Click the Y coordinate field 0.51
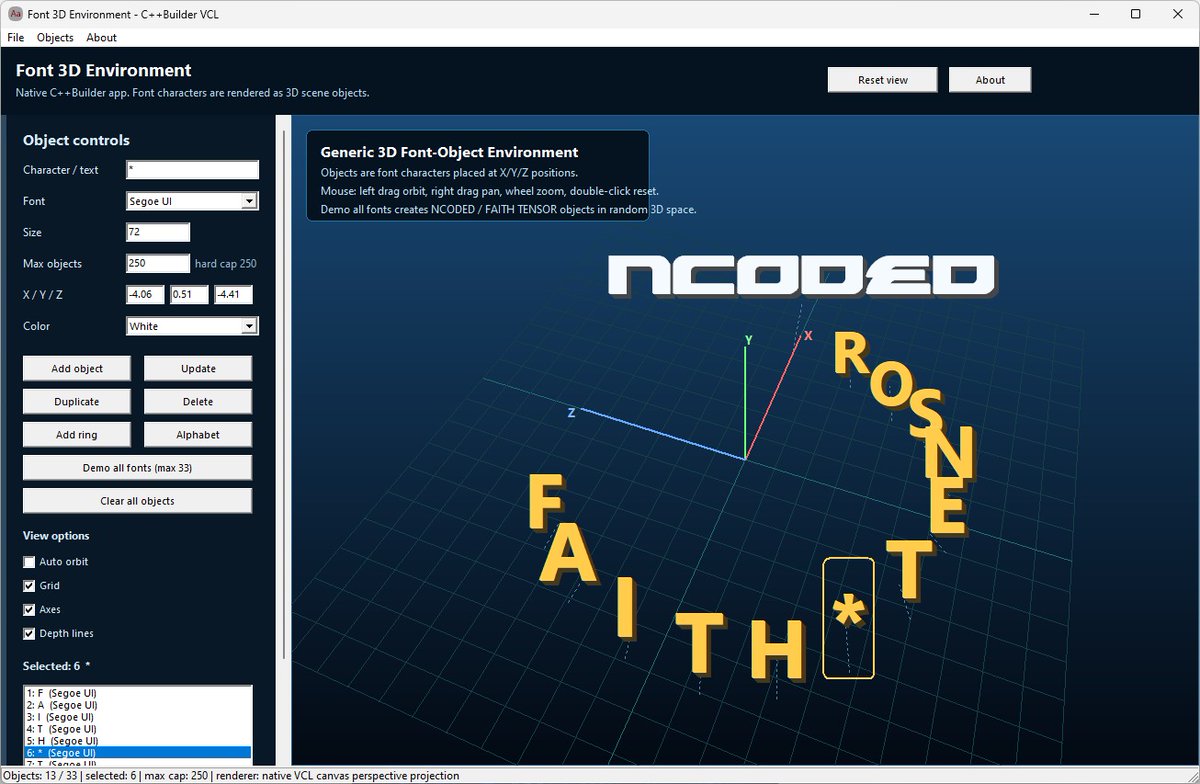Image resolution: width=1200 pixels, height=784 pixels. coord(189,295)
